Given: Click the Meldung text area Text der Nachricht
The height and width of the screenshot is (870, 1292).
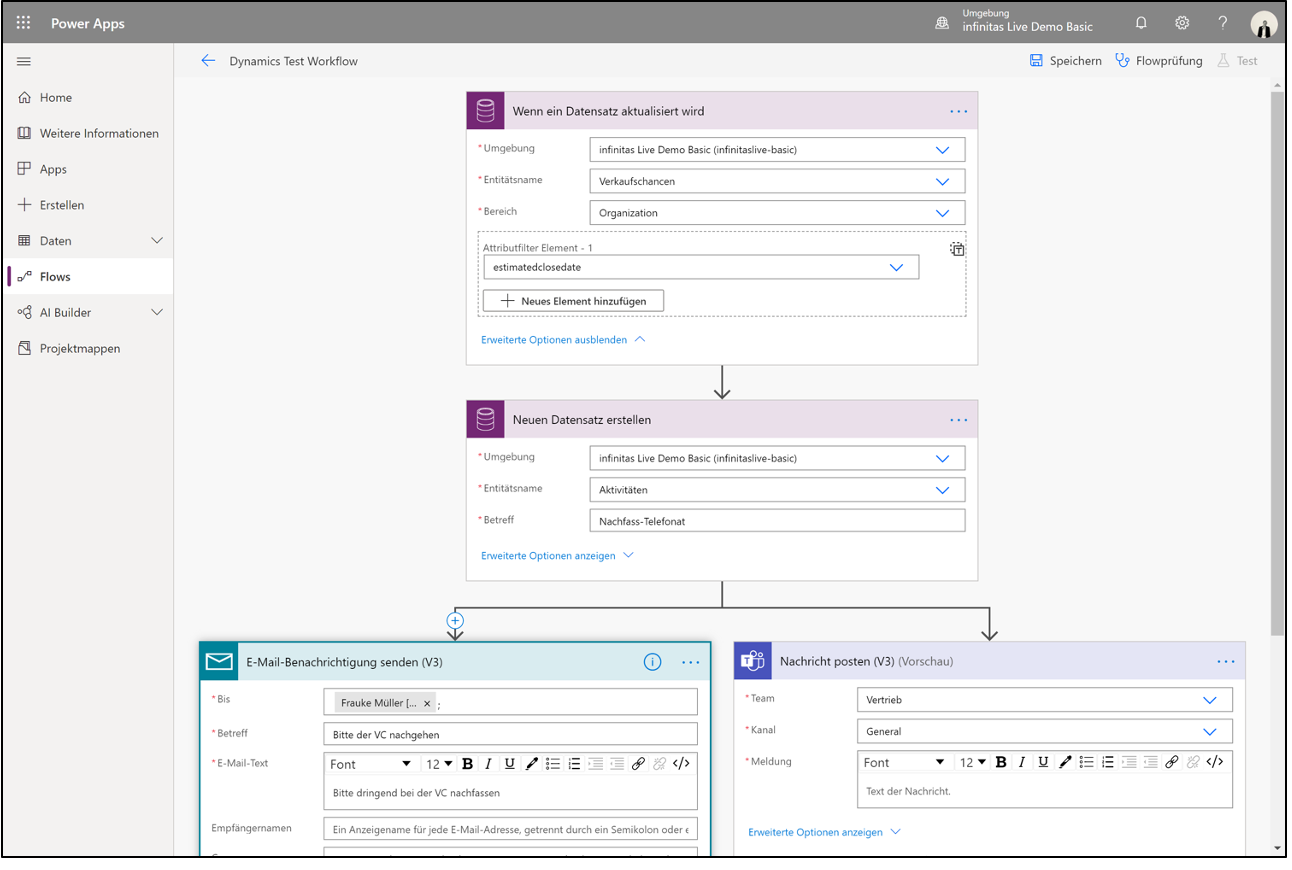Looking at the screenshot, I should (x=1045, y=791).
